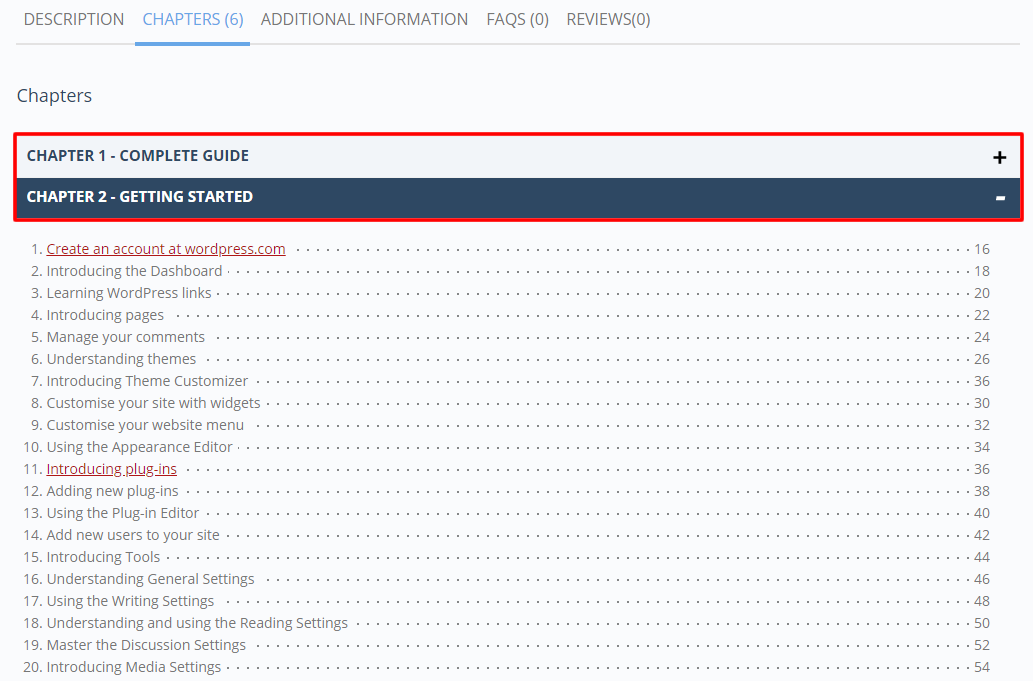Click 'Customise your site with widgets'
The width and height of the screenshot is (1033, 681).
pos(153,403)
